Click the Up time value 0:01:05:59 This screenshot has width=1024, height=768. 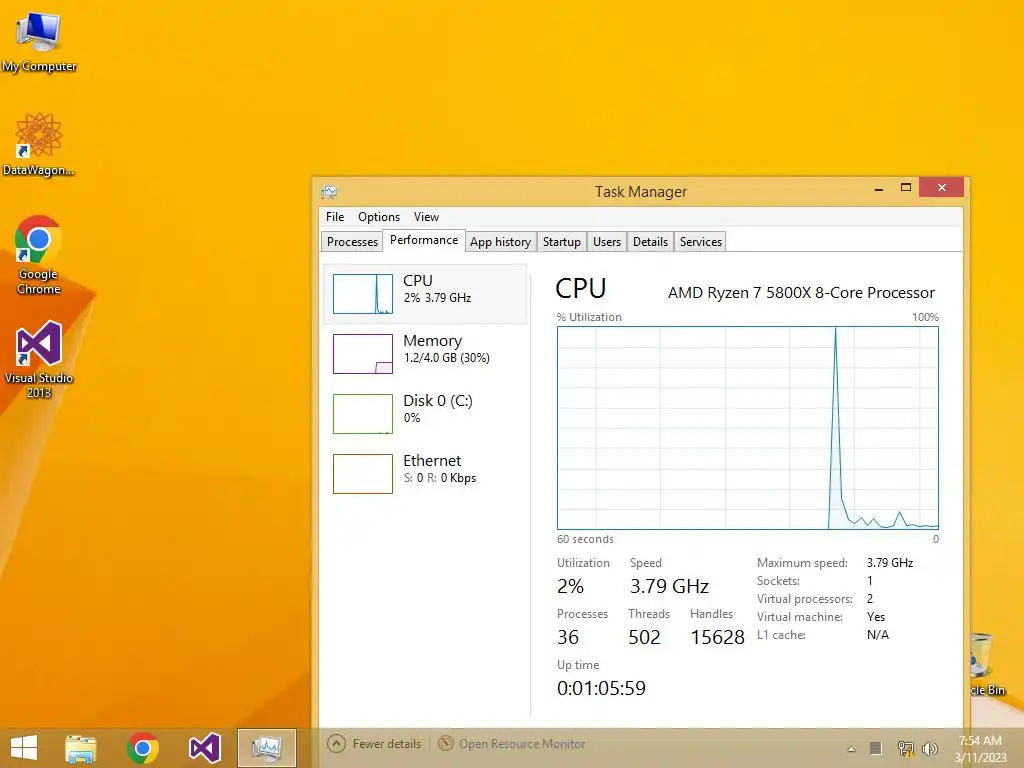coord(601,688)
